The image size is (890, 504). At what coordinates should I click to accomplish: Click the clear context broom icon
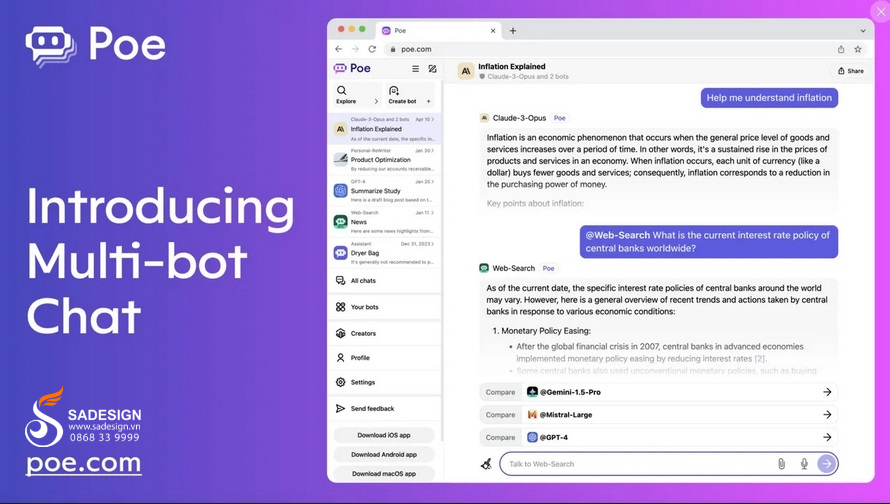(x=486, y=464)
